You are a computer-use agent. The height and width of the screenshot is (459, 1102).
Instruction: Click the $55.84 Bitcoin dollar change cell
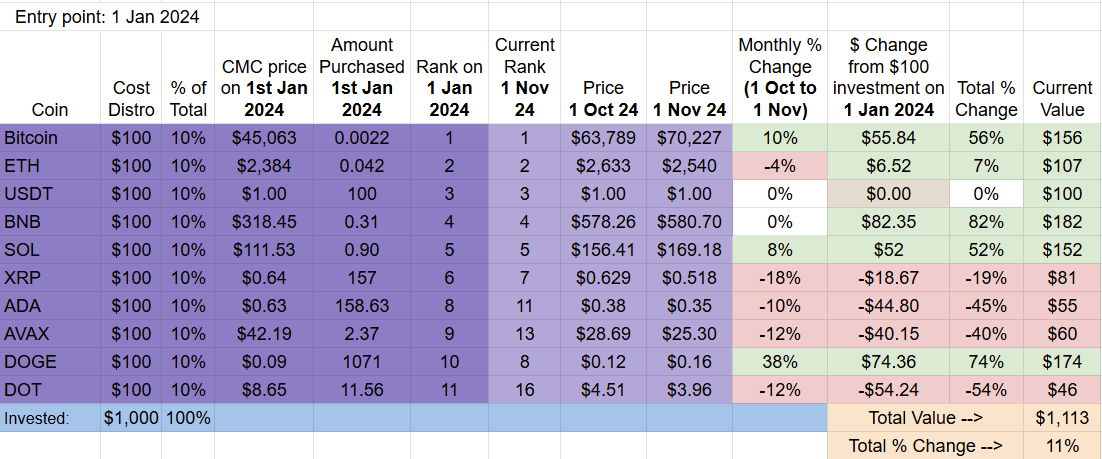point(888,138)
